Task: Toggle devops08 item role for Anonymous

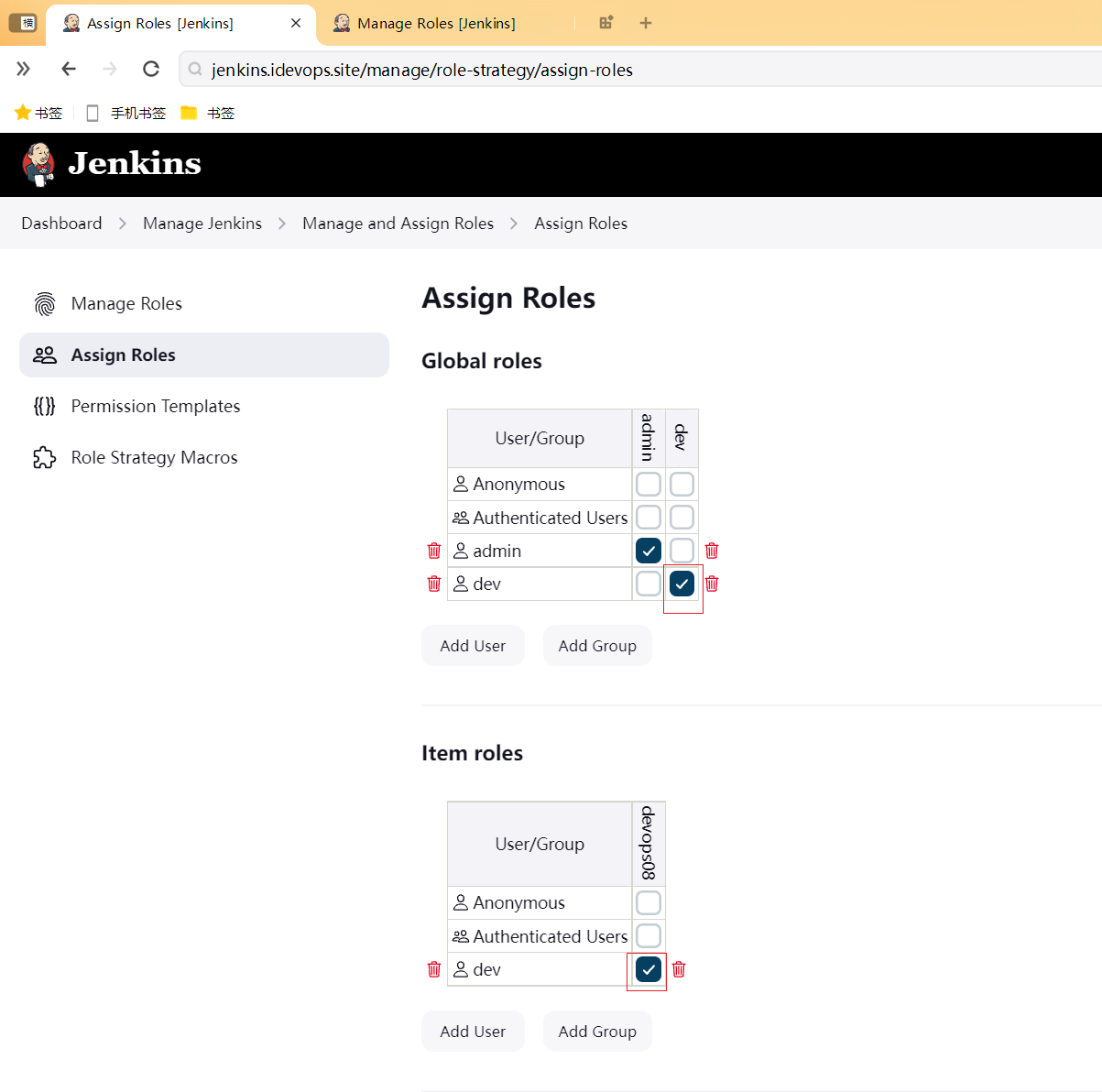Action: coord(649,902)
